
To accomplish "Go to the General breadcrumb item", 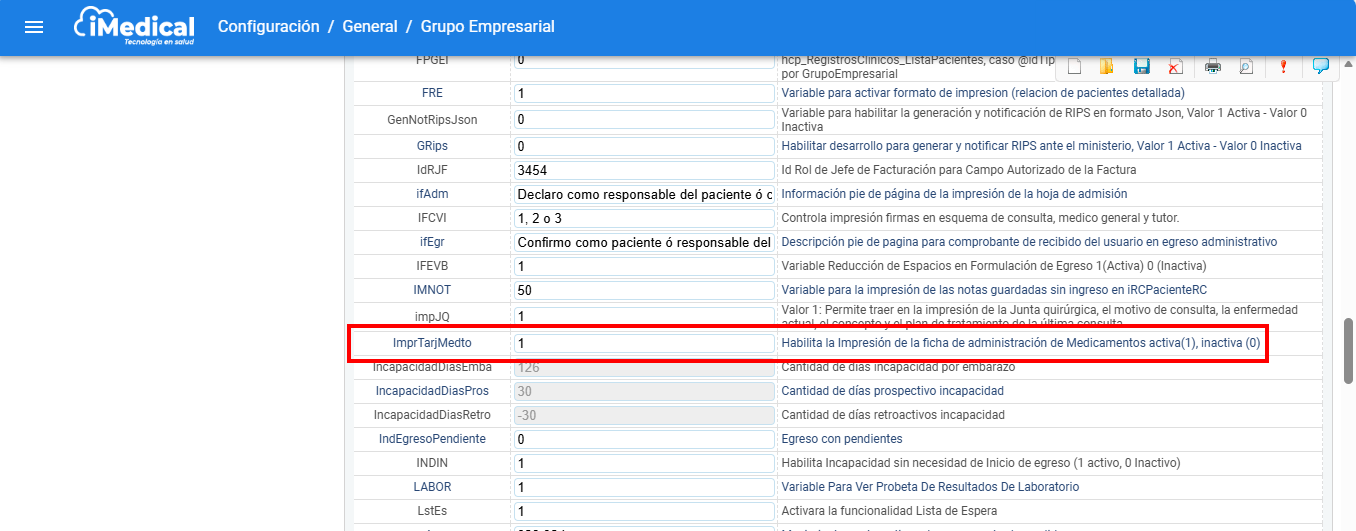I will point(370,27).
